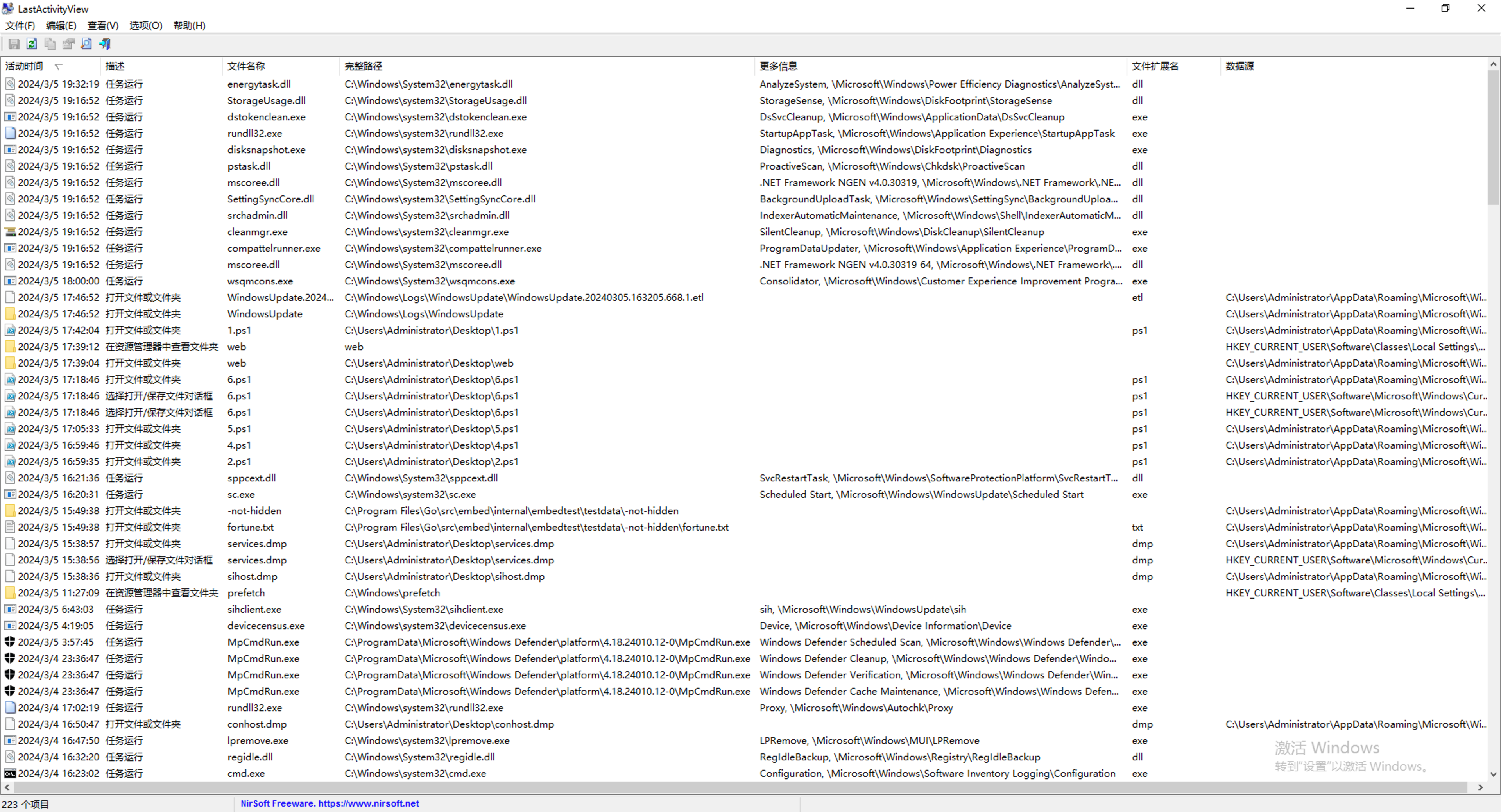Viewport: 1501px width, 812px height.
Task: Open the 查看(V) menu
Action: (102, 26)
